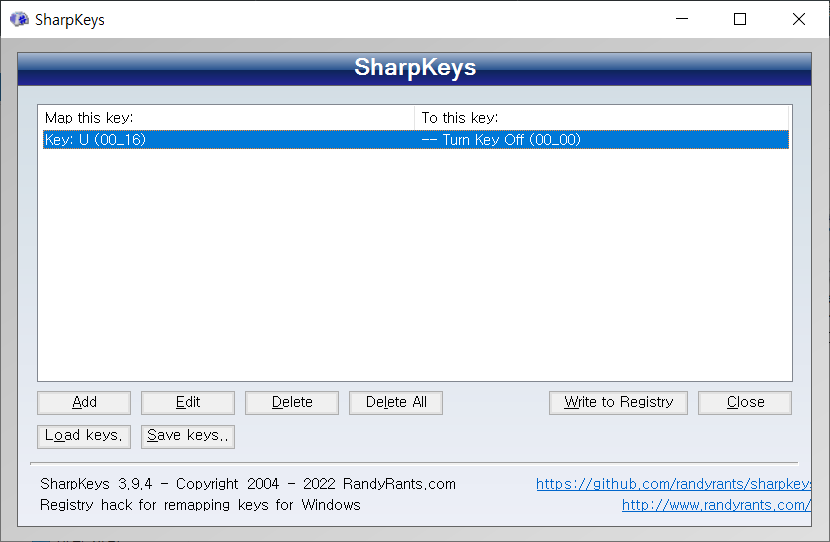Click the Close button in SharpKeys

click(x=745, y=402)
